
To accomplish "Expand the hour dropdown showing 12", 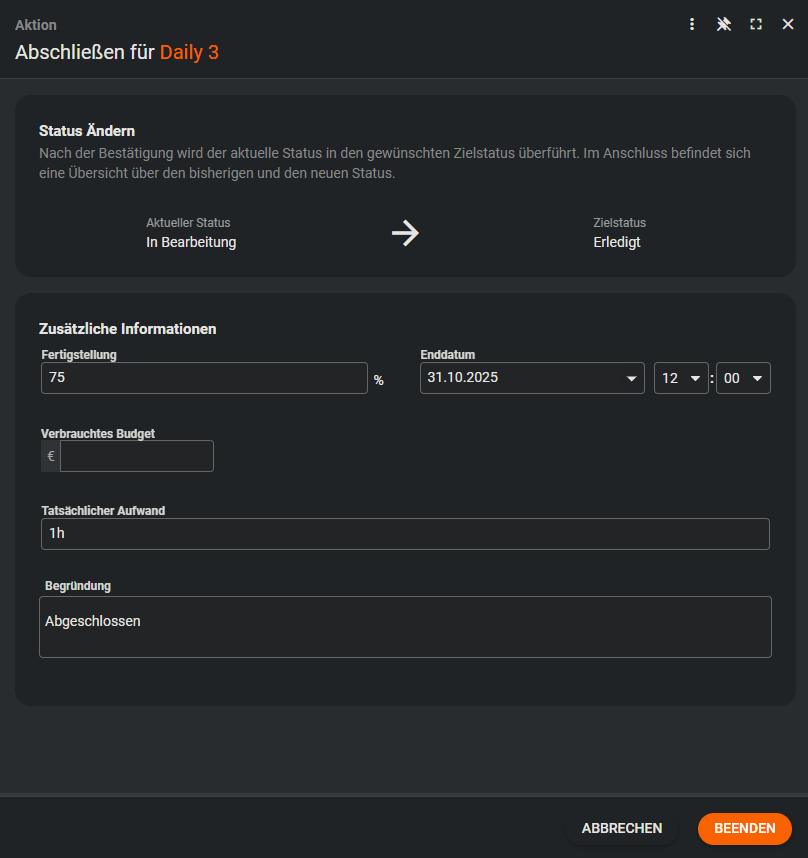I will [x=694, y=379].
